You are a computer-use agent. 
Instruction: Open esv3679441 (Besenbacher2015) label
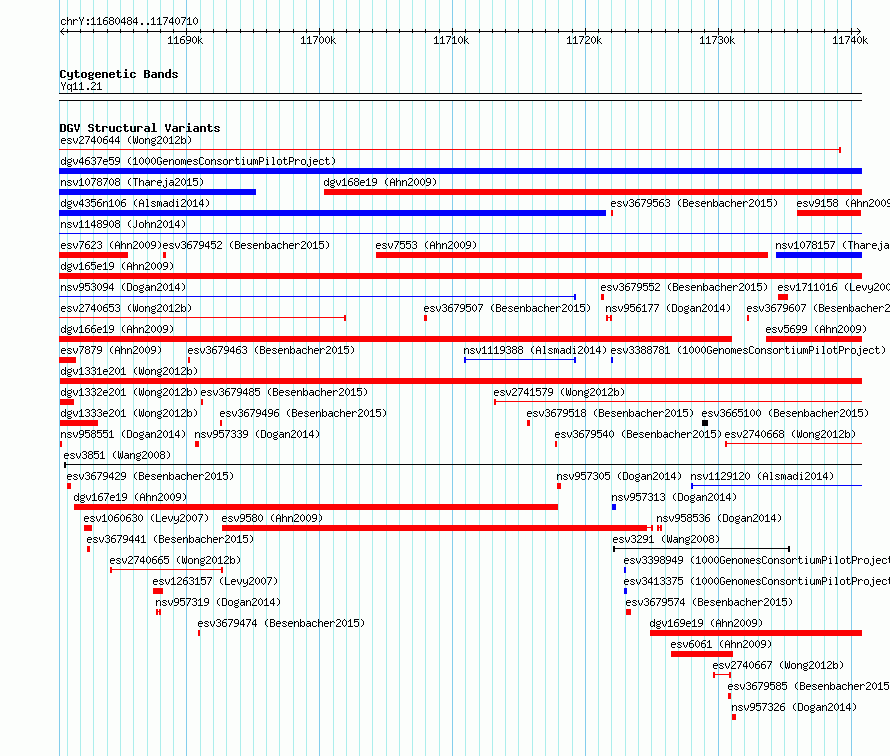[170, 539]
